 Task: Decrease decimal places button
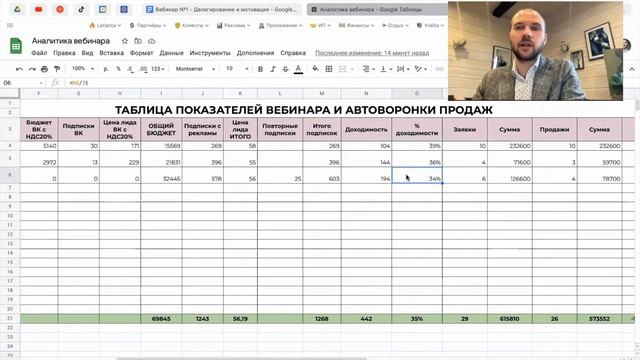(130, 69)
